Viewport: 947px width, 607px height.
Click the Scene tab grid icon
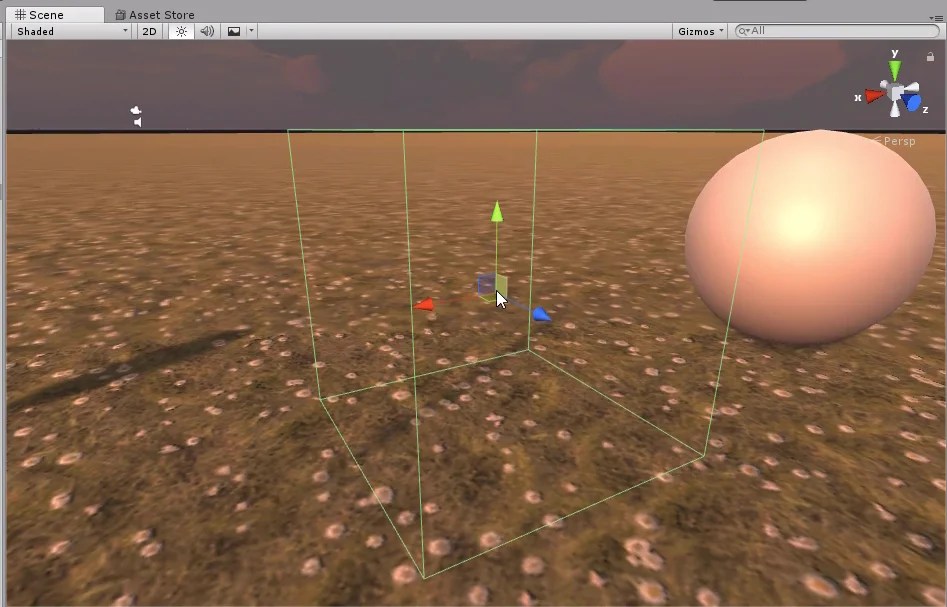(22, 14)
